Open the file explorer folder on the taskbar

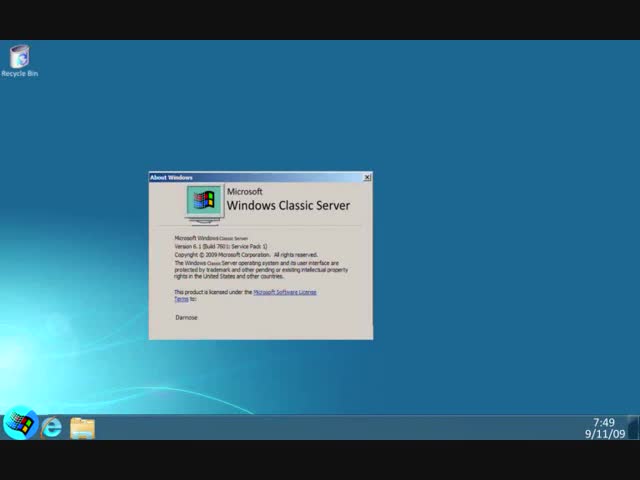tap(82, 428)
